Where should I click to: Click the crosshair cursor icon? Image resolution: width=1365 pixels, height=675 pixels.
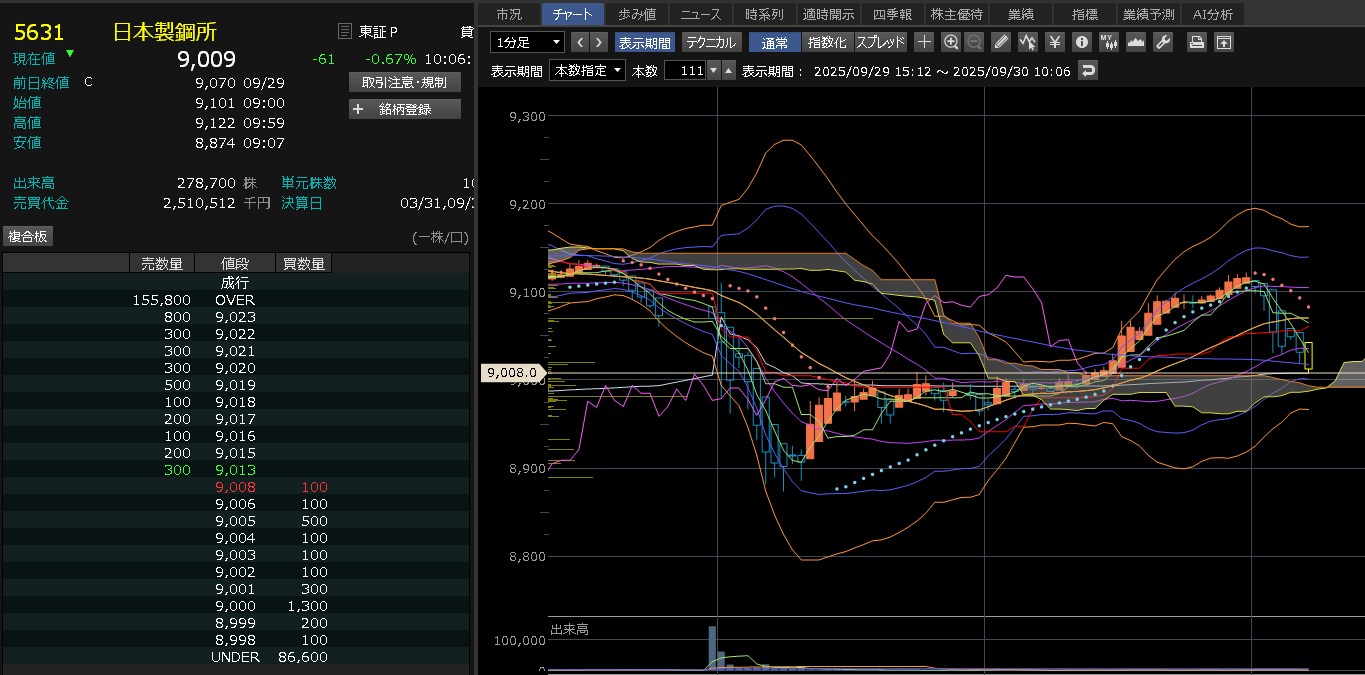tap(924, 42)
